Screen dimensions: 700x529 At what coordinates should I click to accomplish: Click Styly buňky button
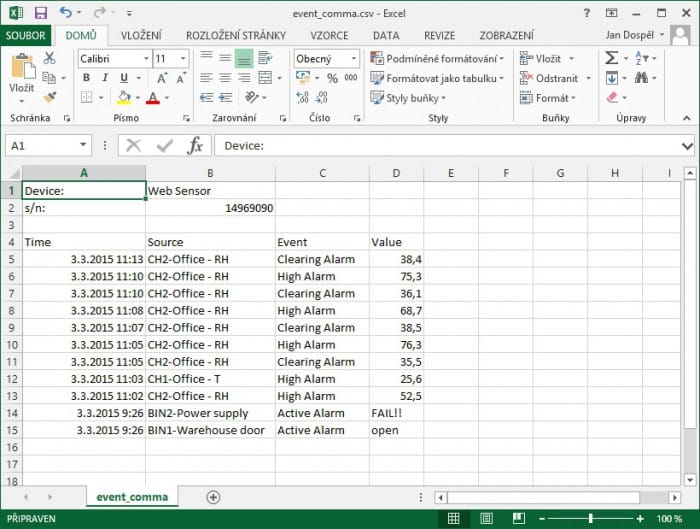(x=409, y=98)
